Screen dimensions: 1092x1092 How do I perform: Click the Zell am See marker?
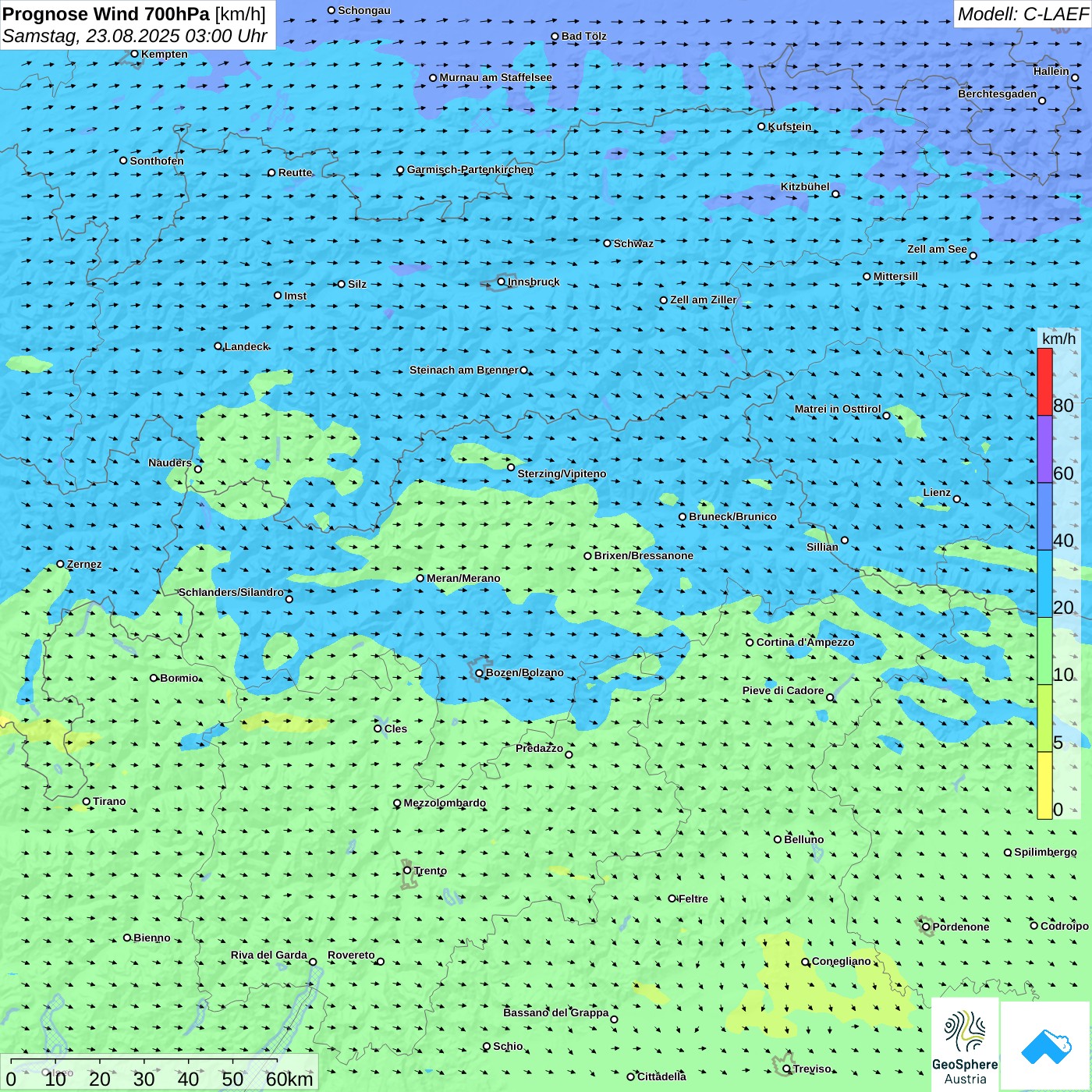(973, 256)
